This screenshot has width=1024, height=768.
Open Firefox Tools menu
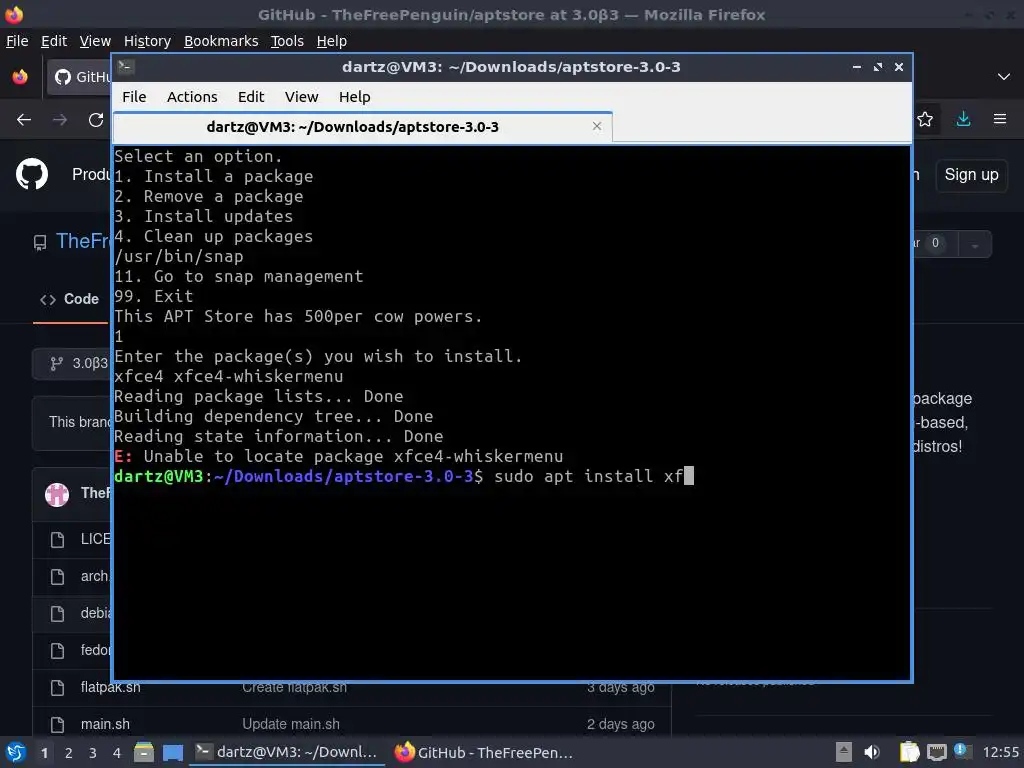287,41
